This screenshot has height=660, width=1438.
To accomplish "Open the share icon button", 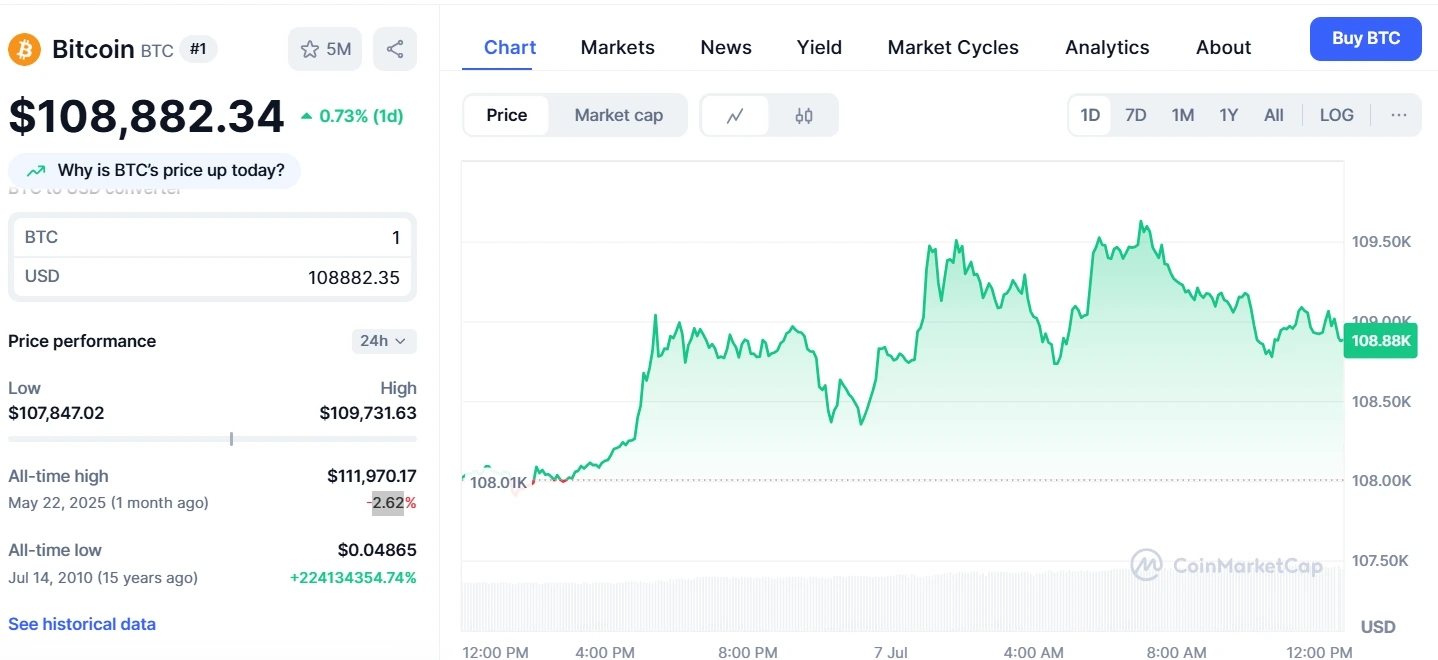I will [395, 49].
